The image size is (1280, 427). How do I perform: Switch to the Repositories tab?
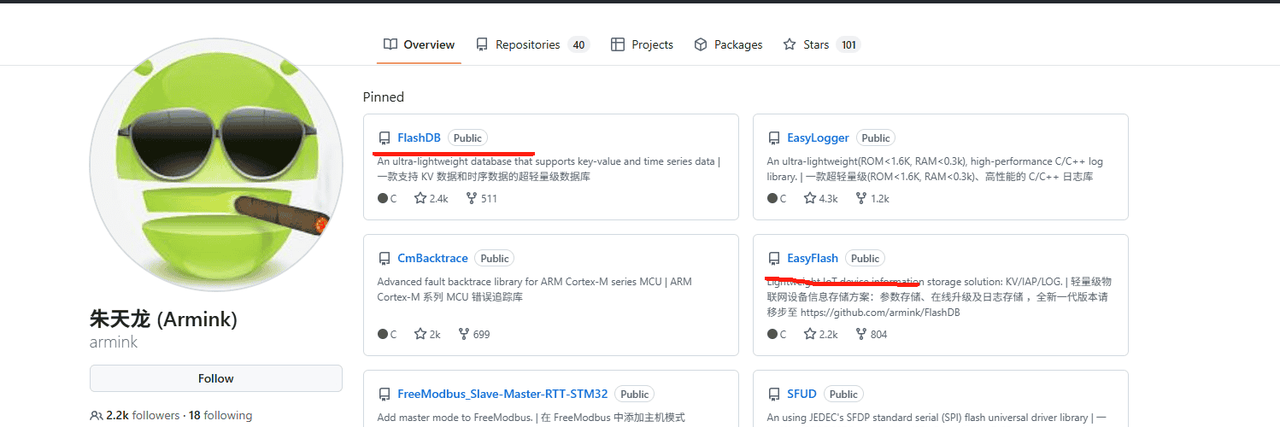click(x=531, y=45)
